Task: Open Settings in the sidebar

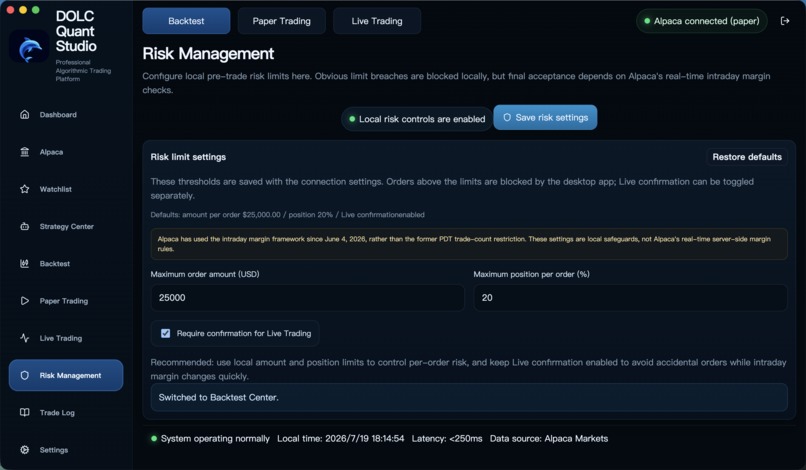Action: (x=66, y=450)
